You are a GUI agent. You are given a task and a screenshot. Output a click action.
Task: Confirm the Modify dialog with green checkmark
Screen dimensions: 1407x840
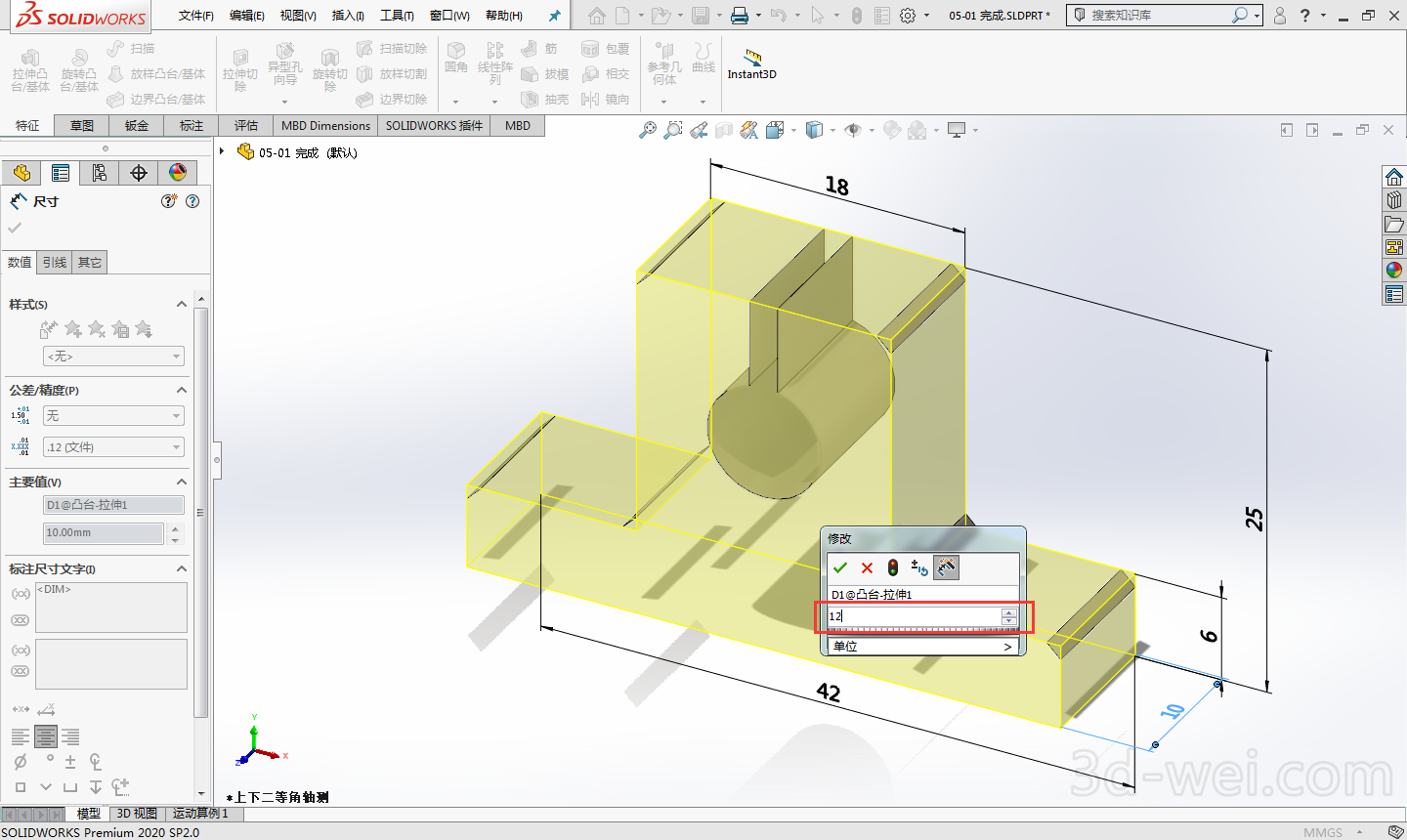[x=840, y=567]
